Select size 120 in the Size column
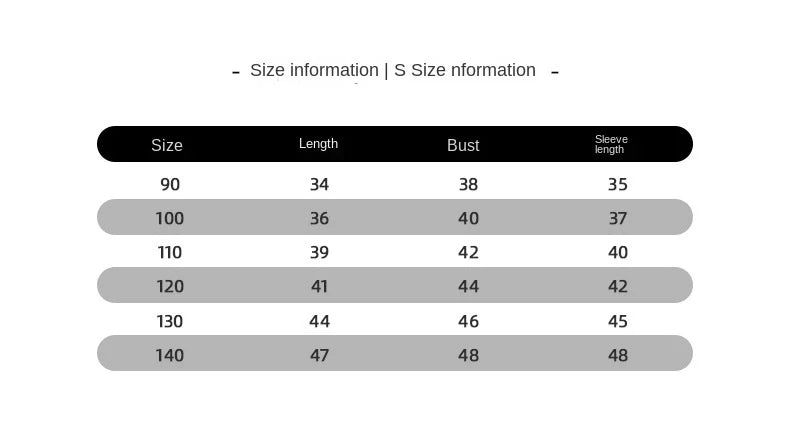This screenshot has width=790, height=432. click(x=170, y=286)
